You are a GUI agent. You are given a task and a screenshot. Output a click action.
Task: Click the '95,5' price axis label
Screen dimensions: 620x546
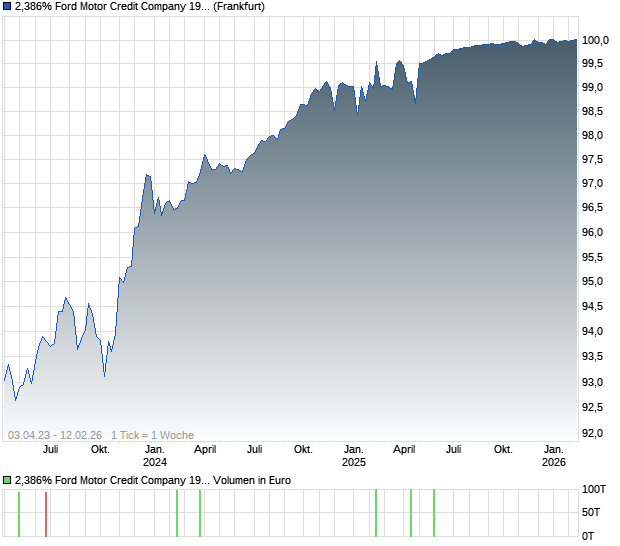(x=592, y=257)
